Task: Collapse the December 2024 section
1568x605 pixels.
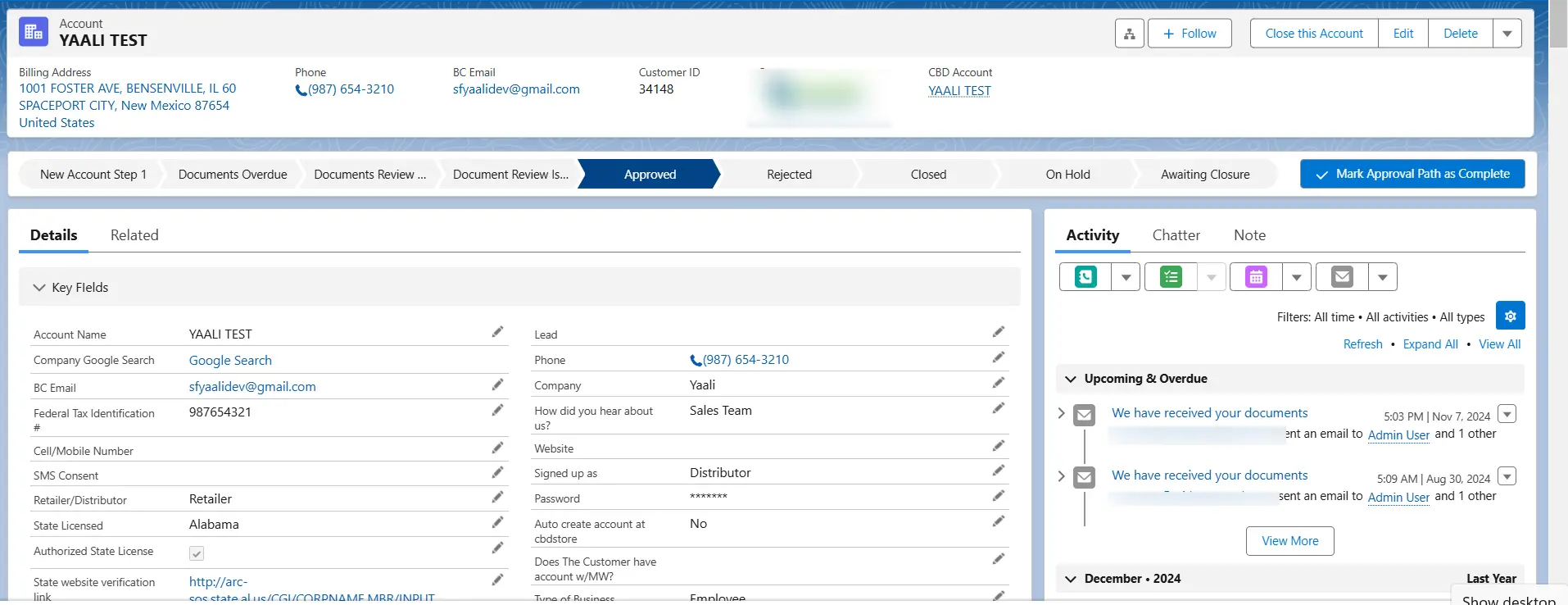Action: (x=1070, y=579)
